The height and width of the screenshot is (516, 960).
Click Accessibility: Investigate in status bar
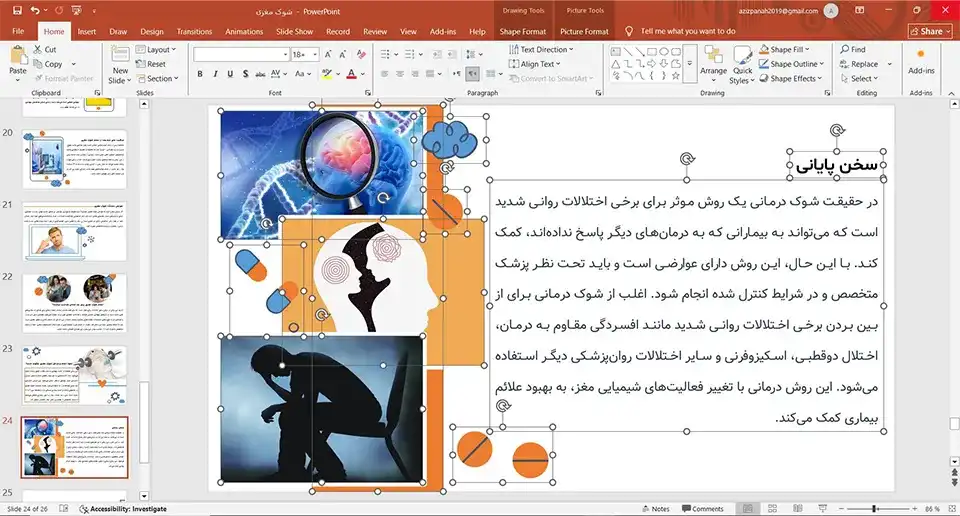(x=123, y=509)
